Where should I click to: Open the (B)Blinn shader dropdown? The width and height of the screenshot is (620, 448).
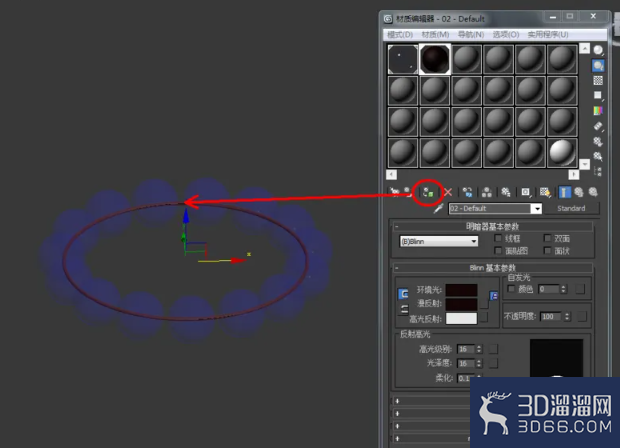[474, 241]
